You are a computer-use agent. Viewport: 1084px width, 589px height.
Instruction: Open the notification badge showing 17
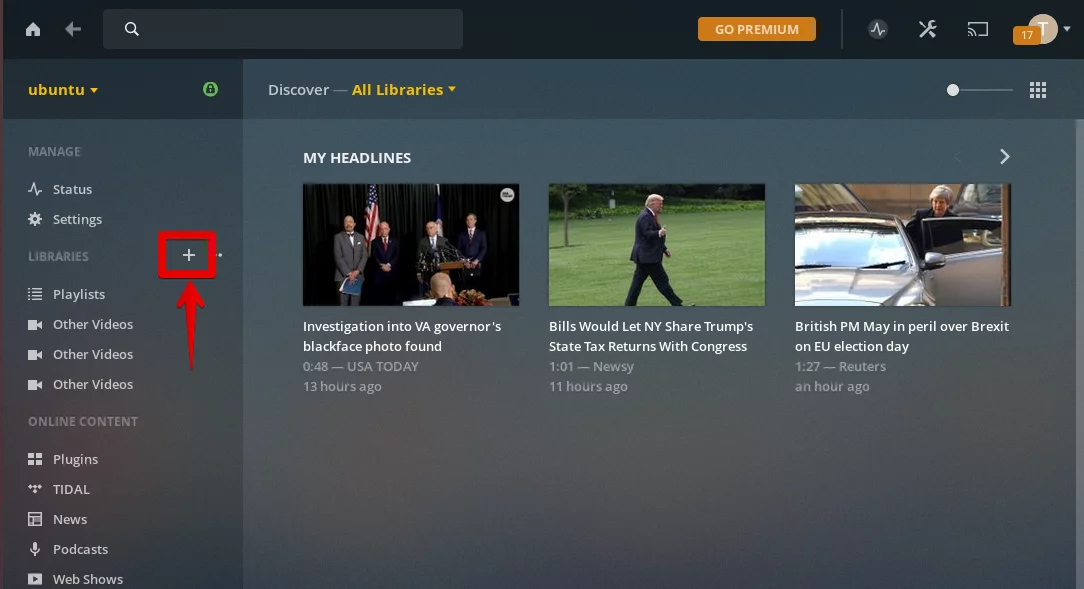click(x=1027, y=35)
